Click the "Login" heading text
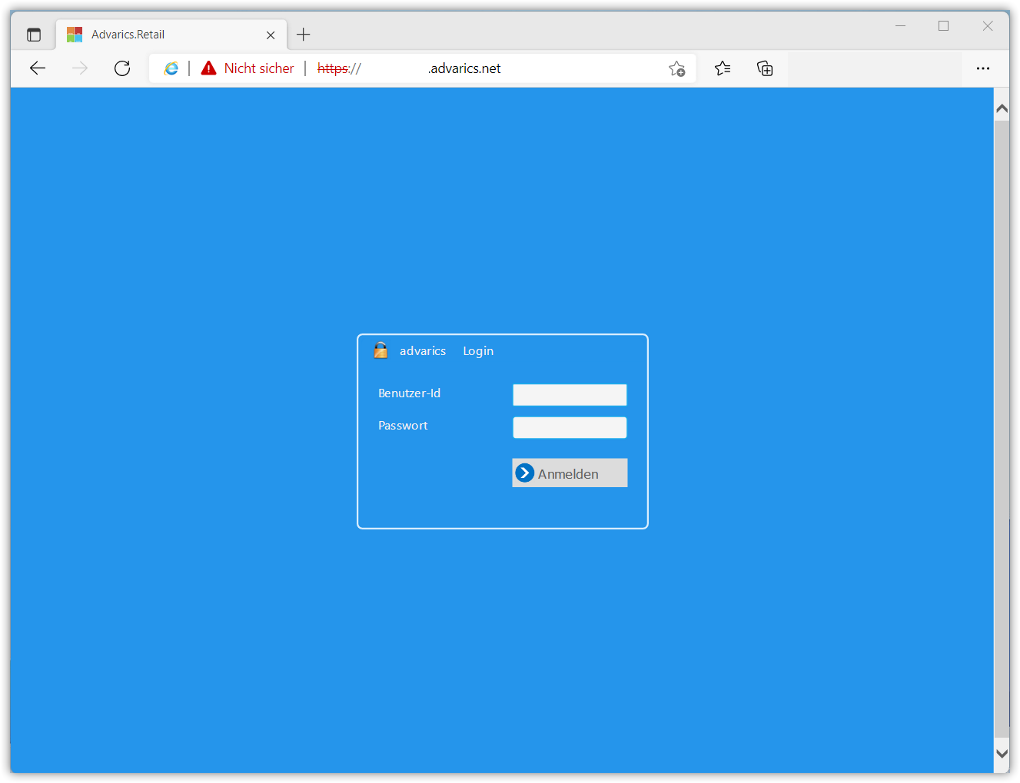 (x=478, y=351)
